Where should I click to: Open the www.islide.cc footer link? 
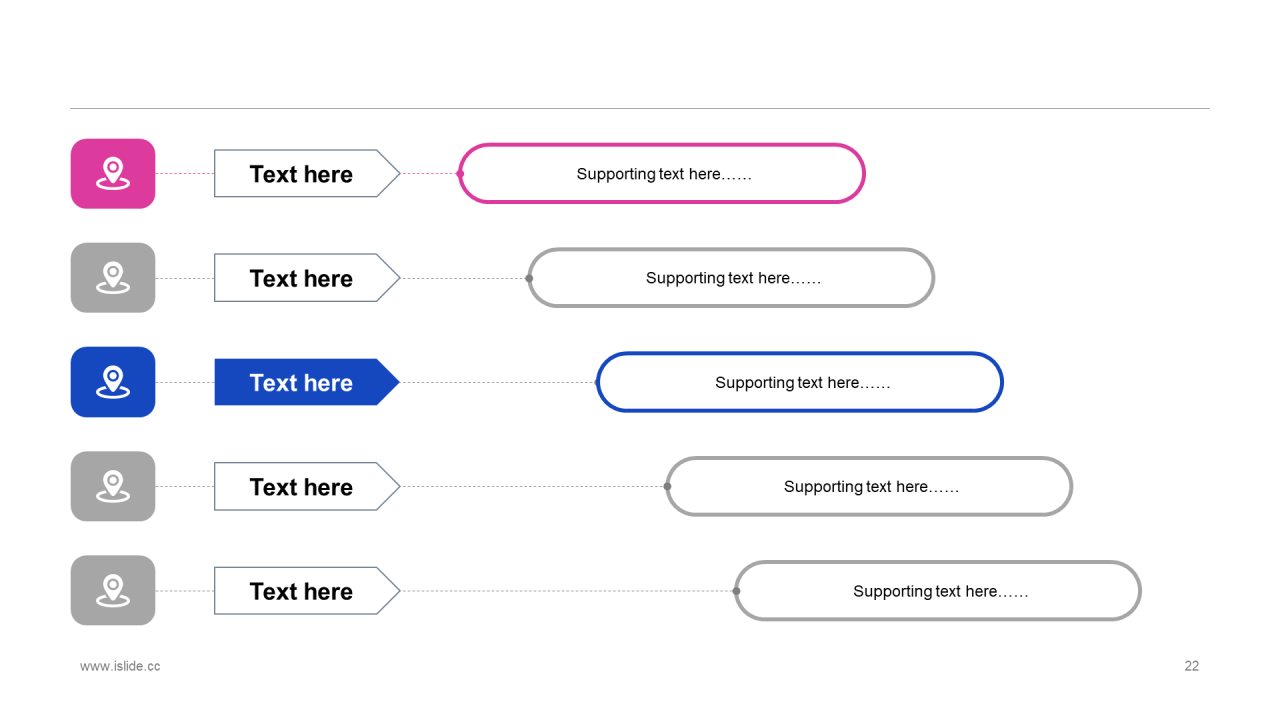tap(120, 666)
